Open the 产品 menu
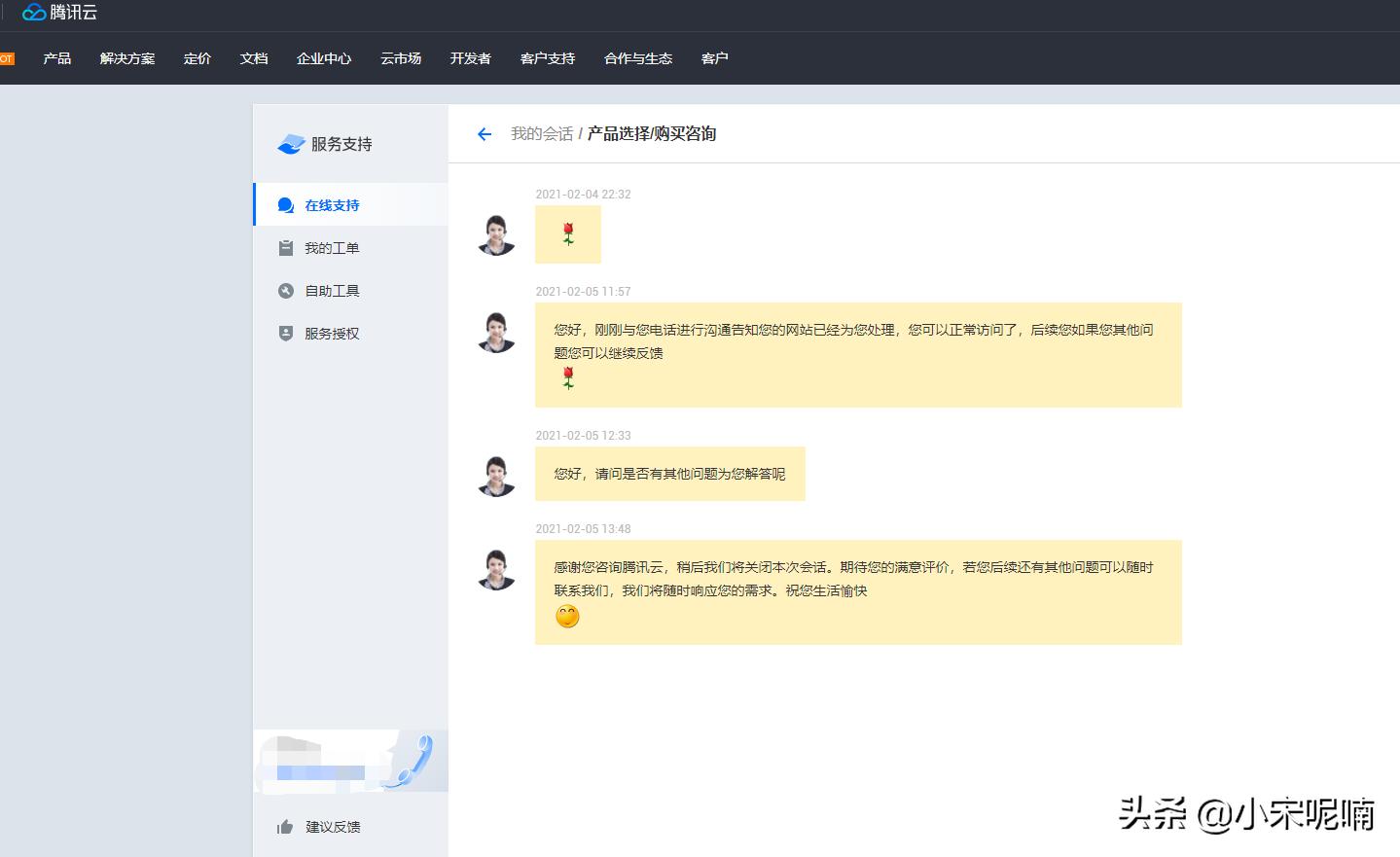This screenshot has width=1400, height=857. tap(56, 58)
